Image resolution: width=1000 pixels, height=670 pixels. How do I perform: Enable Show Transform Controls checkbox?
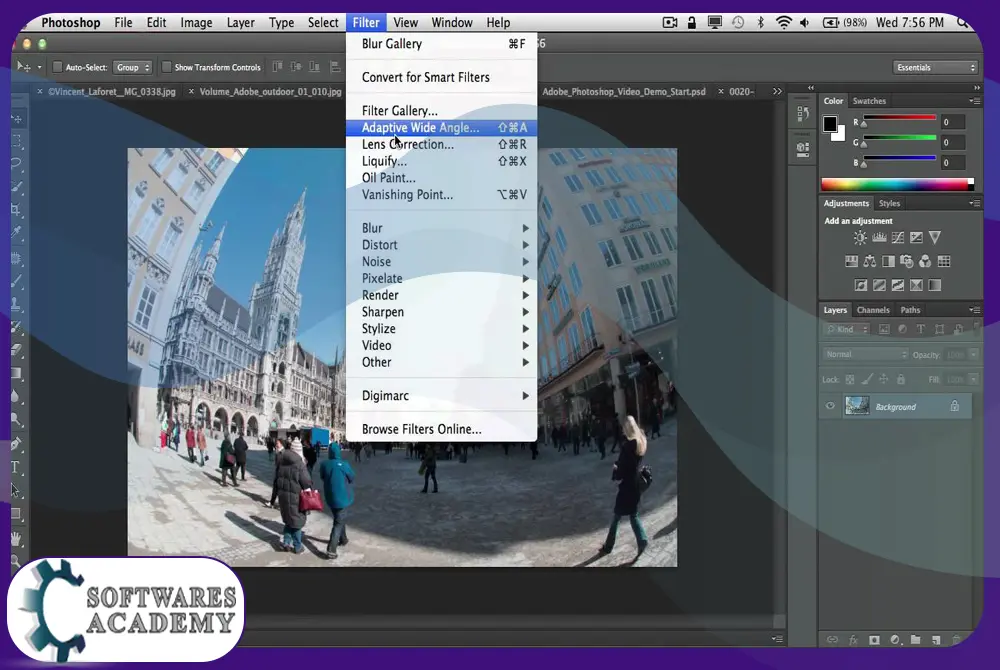point(166,67)
